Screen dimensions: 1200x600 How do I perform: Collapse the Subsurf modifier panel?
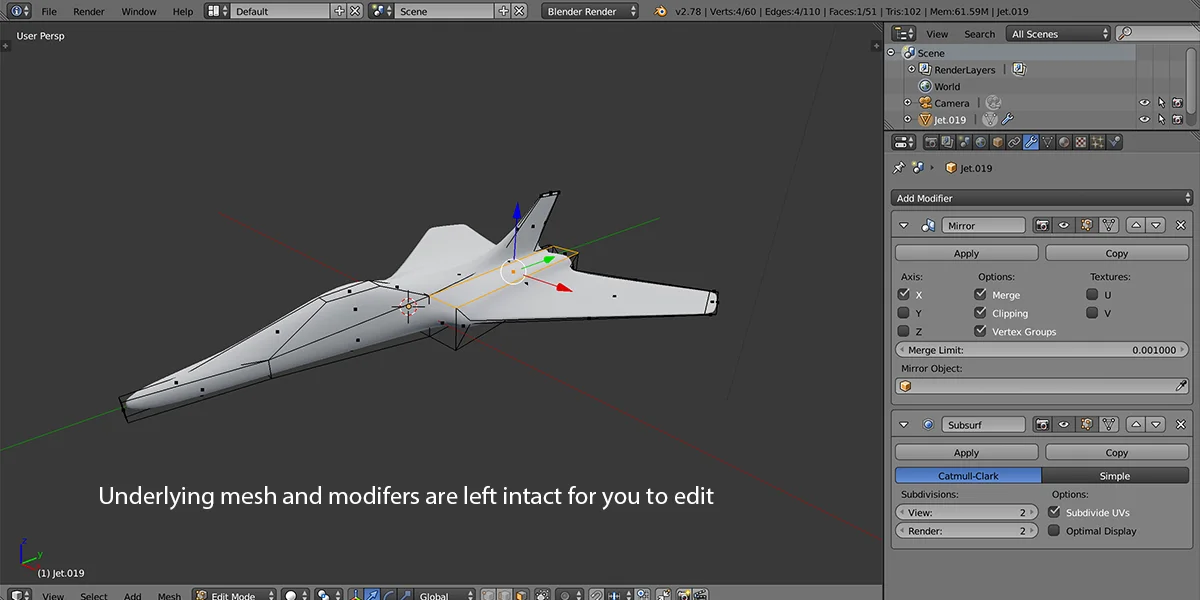coord(905,423)
